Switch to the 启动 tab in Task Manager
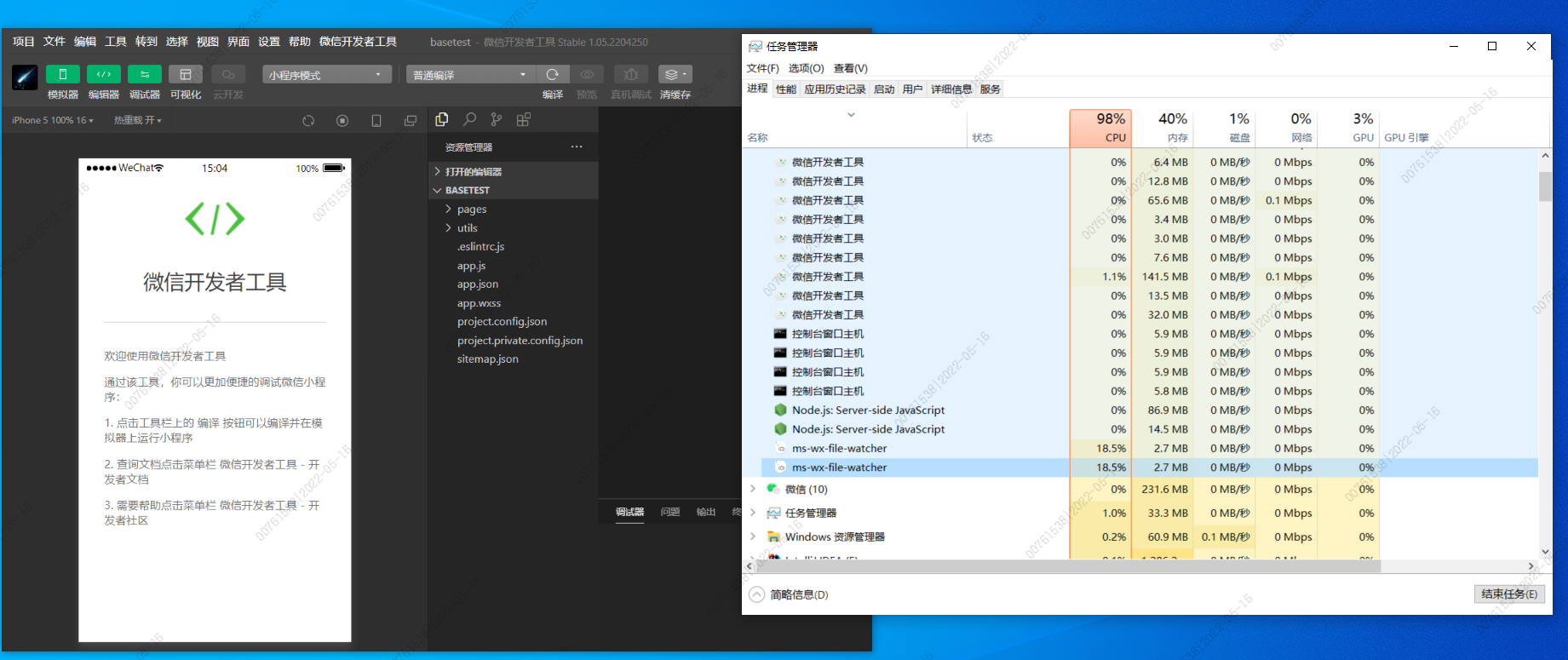Image resolution: width=1568 pixels, height=660 pixels. (x=884, y=89)
